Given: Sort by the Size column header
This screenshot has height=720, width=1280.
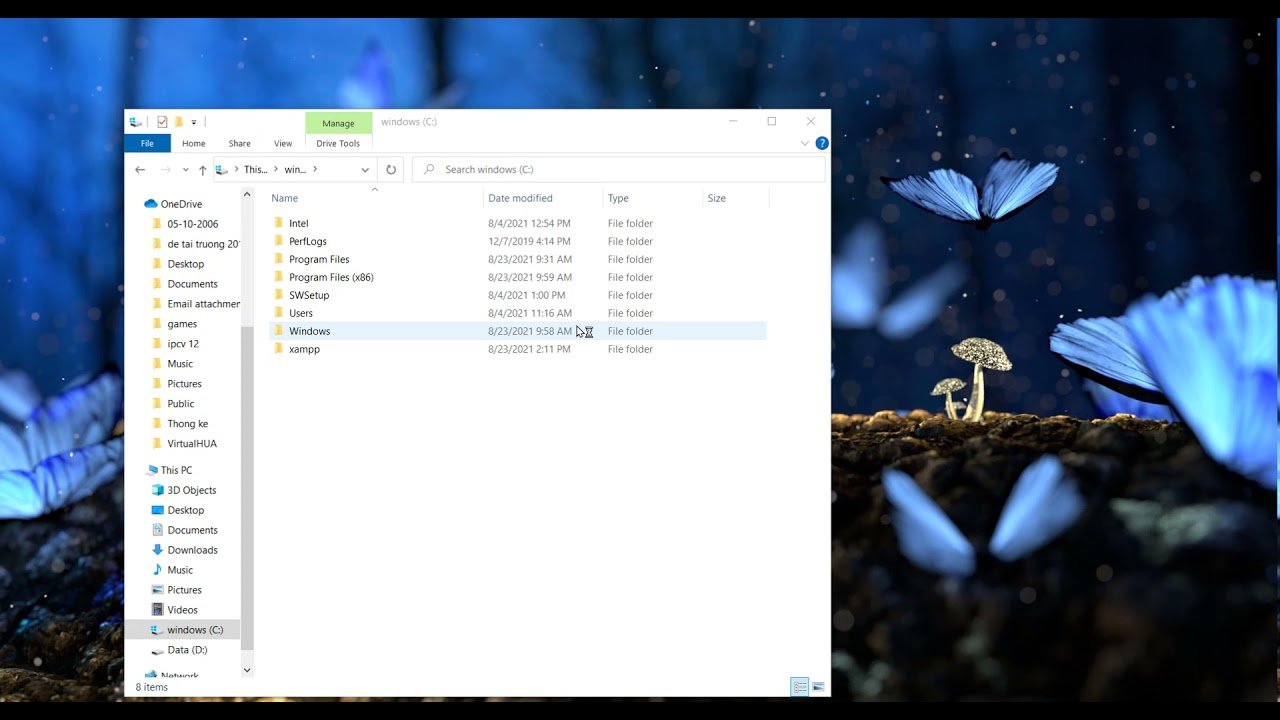Looking at the screenshot, I should coord(736,198).
